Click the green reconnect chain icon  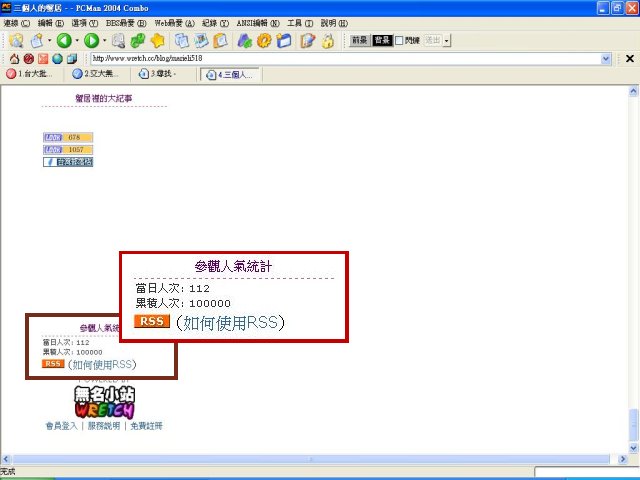tap(138, 40)
